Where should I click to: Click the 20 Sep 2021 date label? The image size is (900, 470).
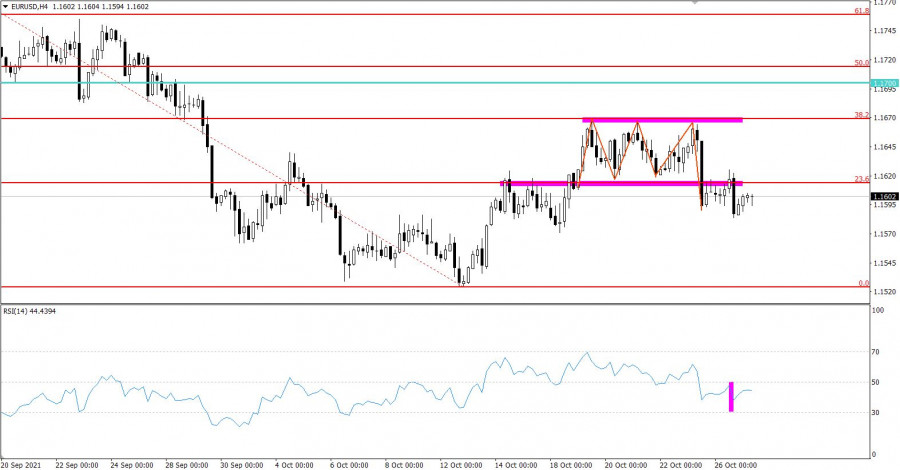[x=21, y=465]
